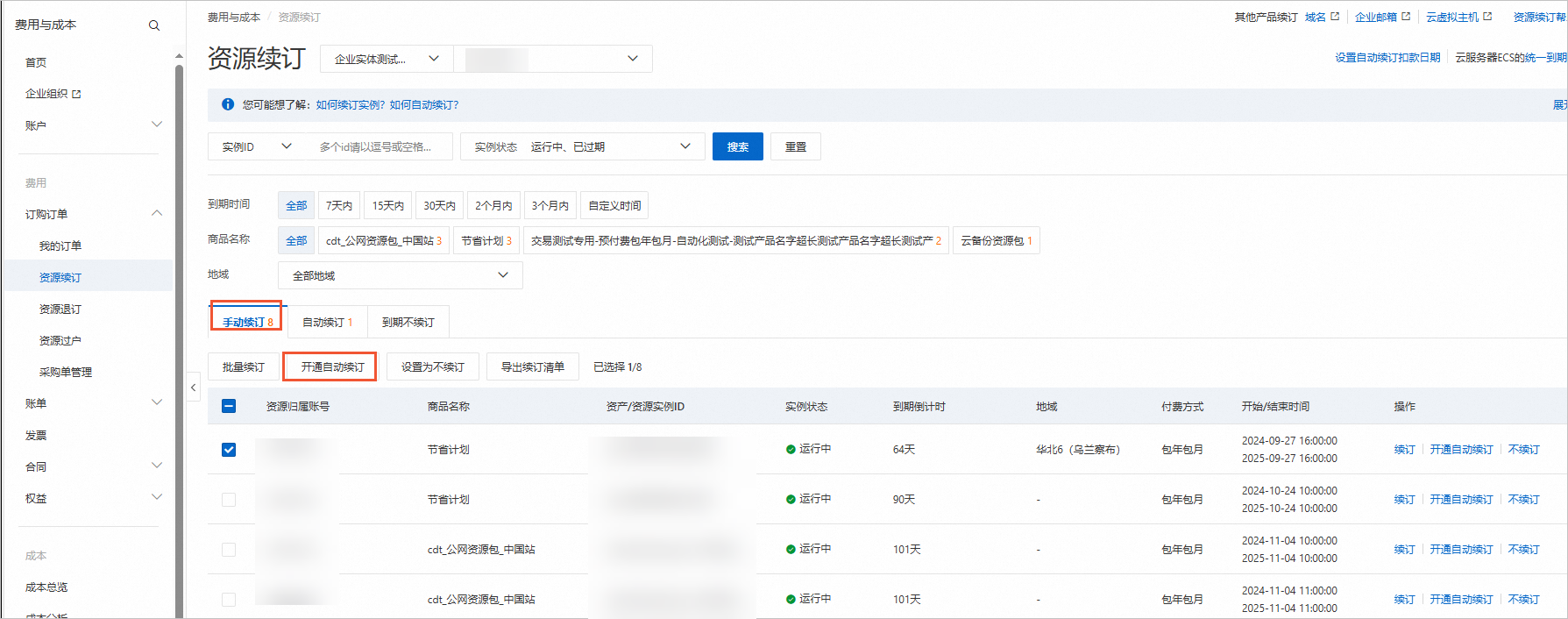Toggle the select-all checkbox in table header
1568x619 pixels.
click(x=229, y=406)
